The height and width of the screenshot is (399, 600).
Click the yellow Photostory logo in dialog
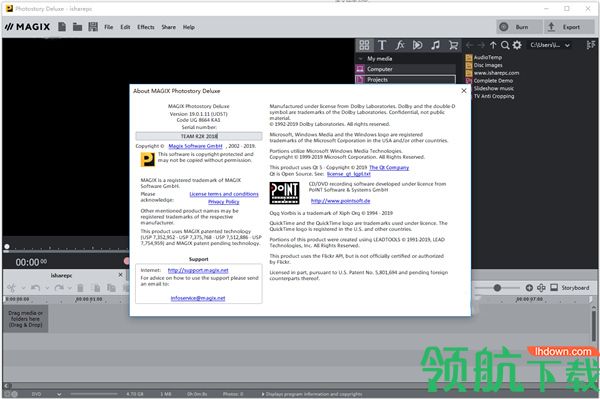(x=148, y=160)
